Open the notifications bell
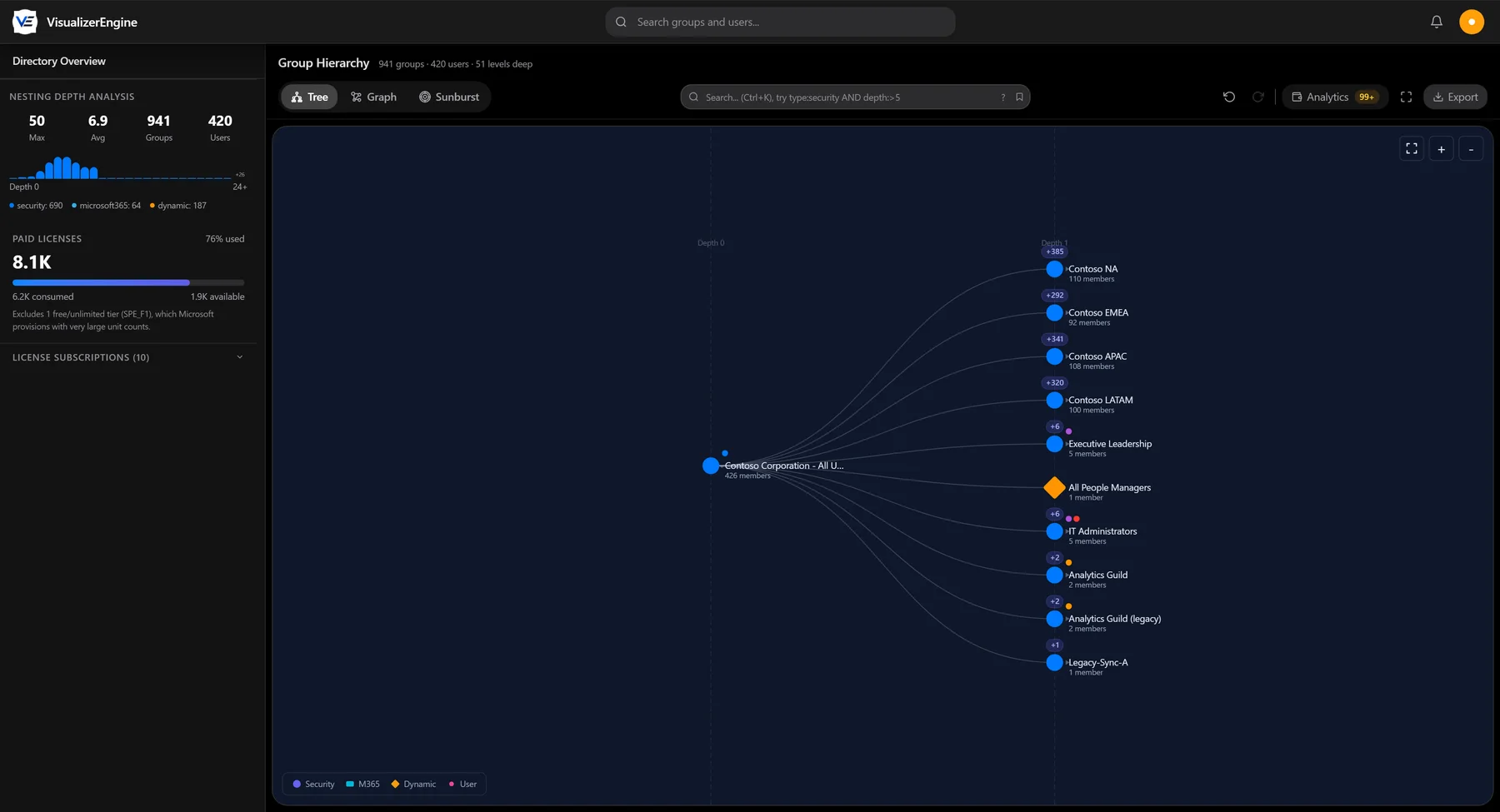The image size is (1500, 812). [x=1437, y=22]
